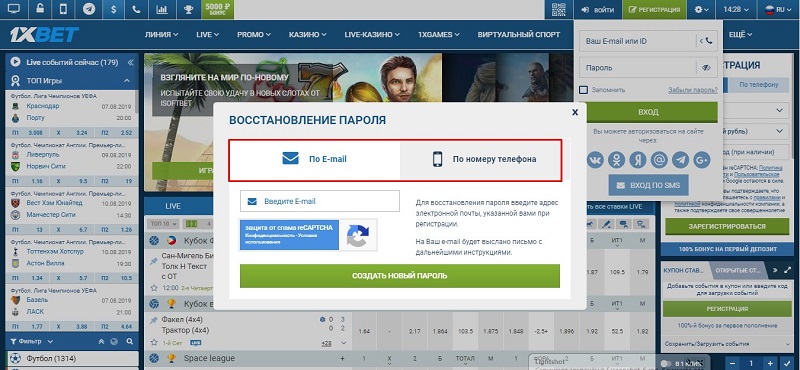Expand the КАЗИНО menu
Screen dimensions: 800x370
tap(308, 35)
